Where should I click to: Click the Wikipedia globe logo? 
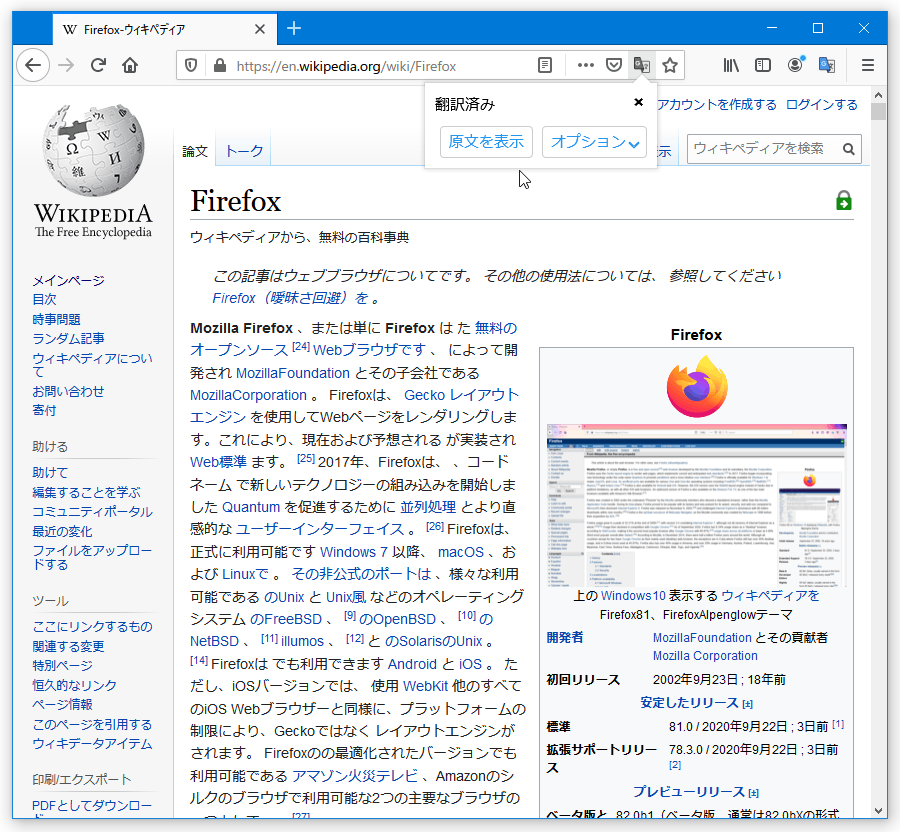click(x=93, y=171)
